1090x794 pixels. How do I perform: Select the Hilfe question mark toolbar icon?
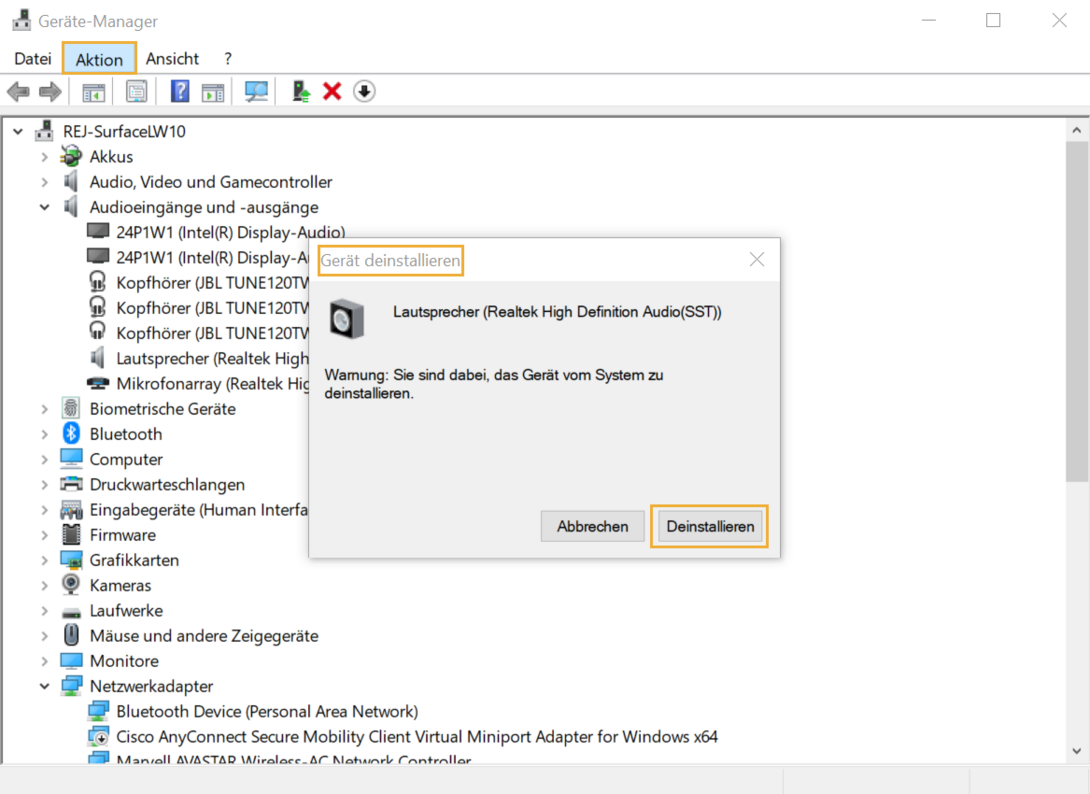pyautogui.click(x=178, y=91)
